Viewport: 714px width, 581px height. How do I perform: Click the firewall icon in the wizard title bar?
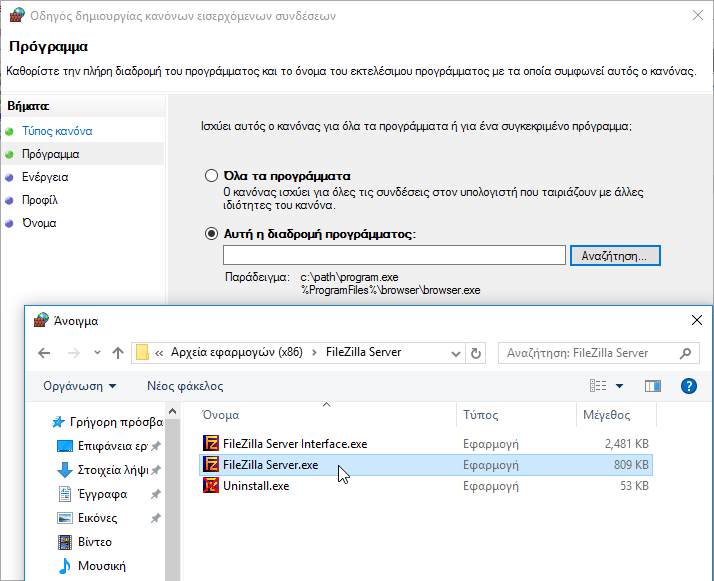click(x=17, y=15)
